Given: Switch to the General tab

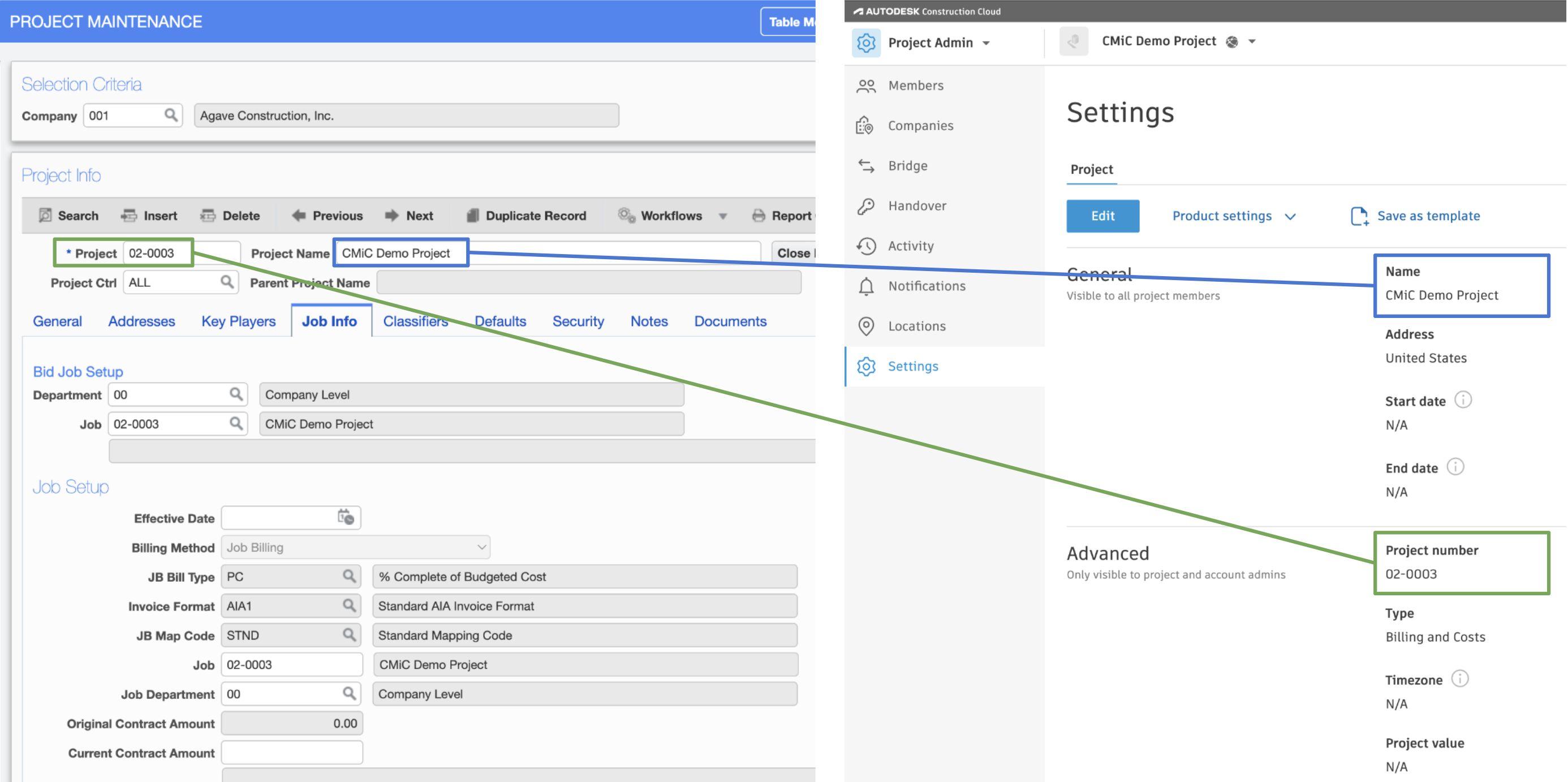Looking at the screenshot, I should [x=57, y=321].
